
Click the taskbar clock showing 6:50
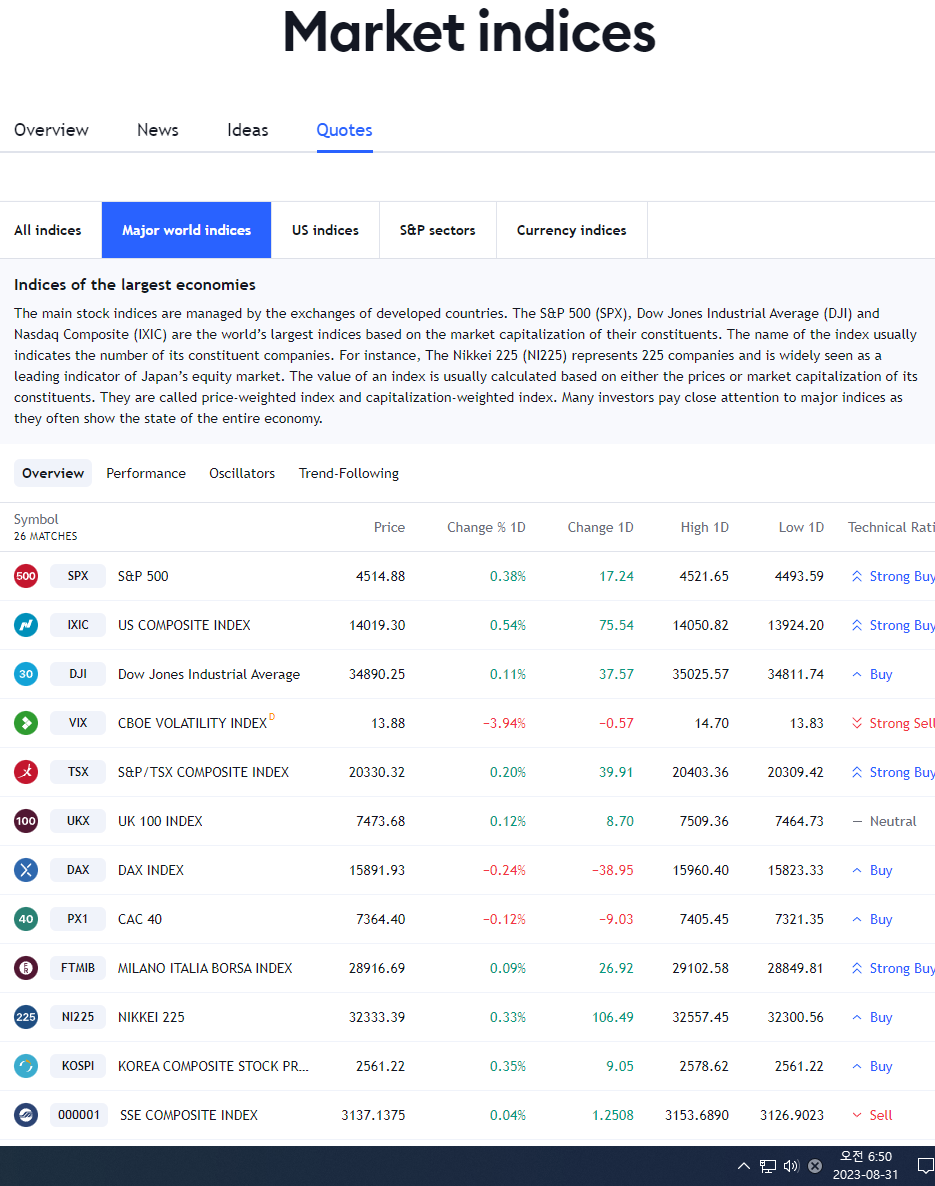coord(865,1166)
